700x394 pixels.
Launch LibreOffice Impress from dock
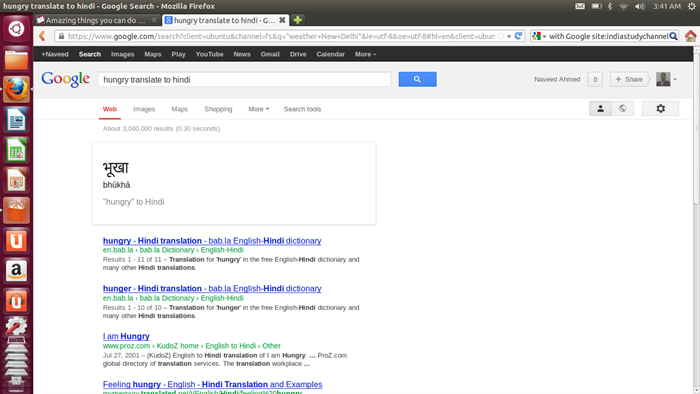click(17, 180)
